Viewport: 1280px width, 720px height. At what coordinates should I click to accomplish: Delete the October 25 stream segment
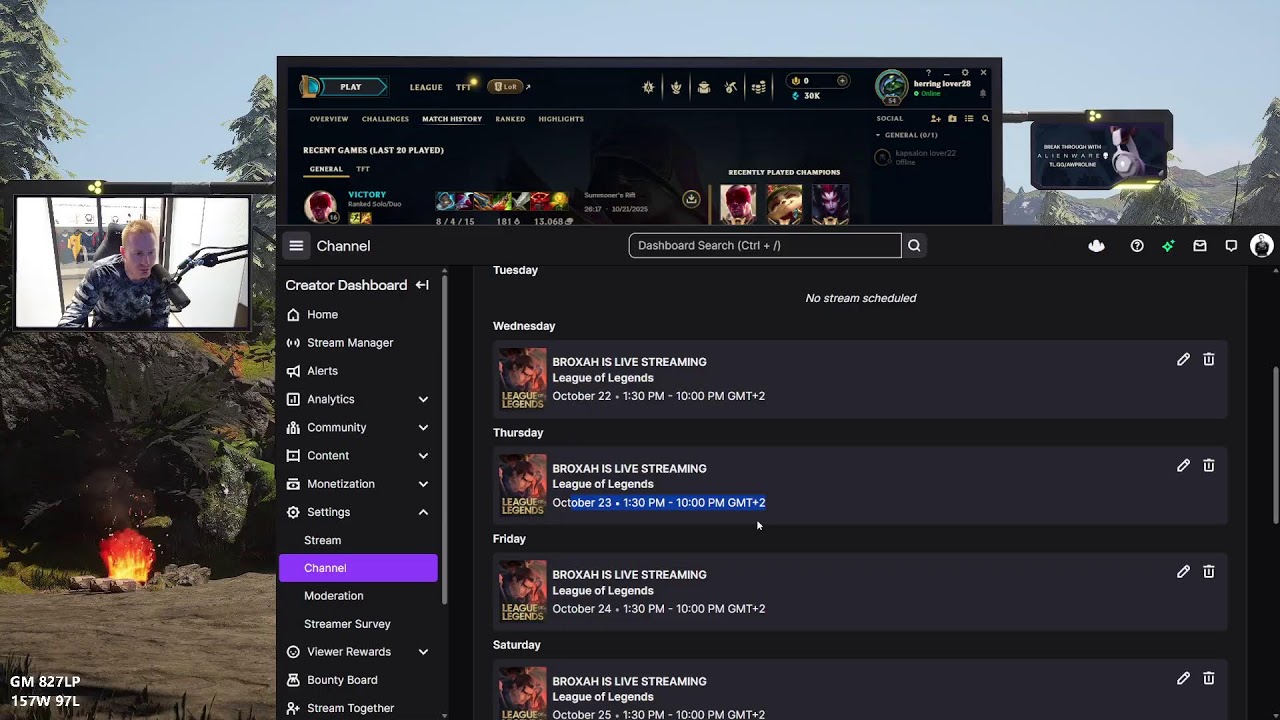[1209, 678]
